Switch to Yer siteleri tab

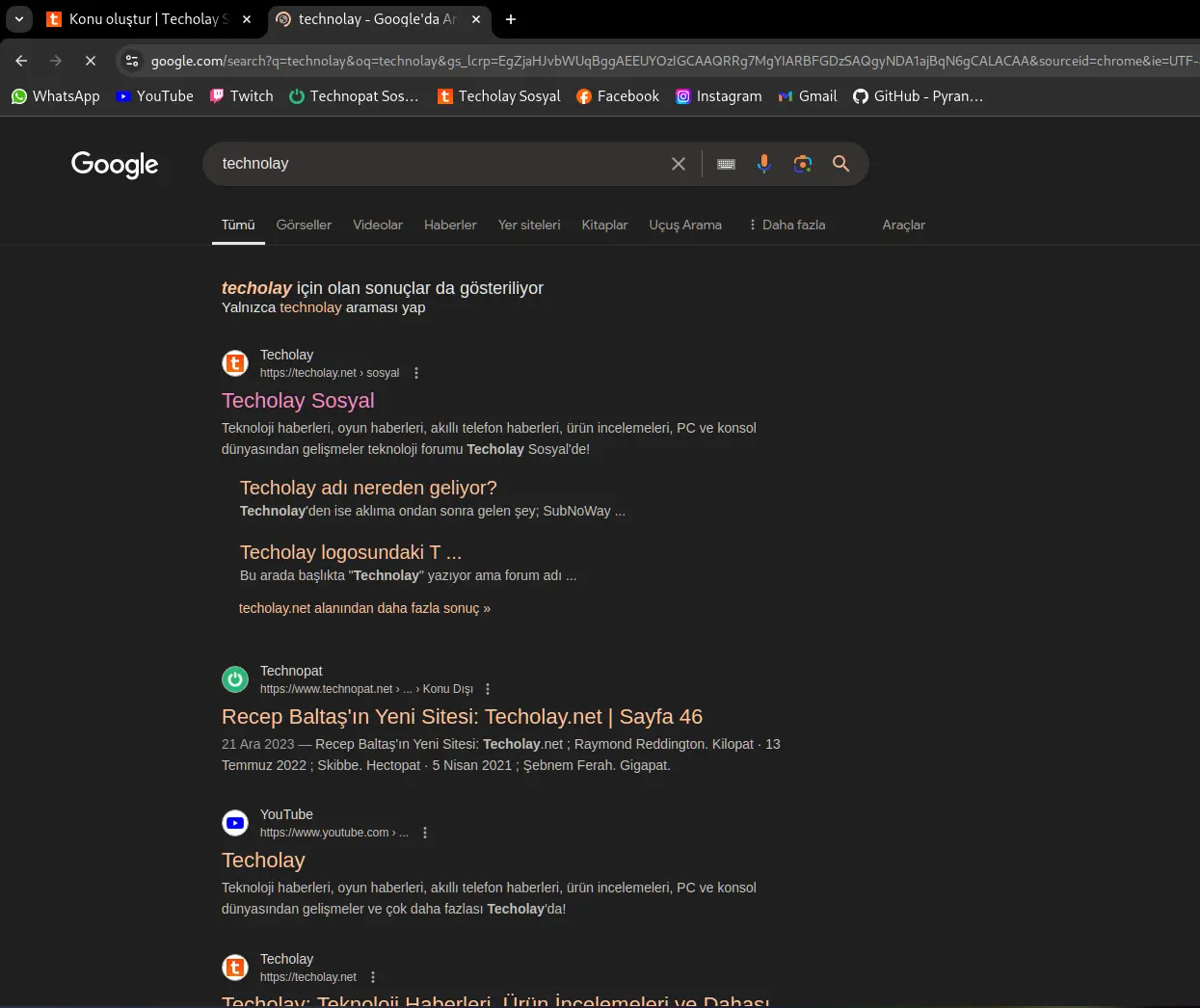pyautogui.click(x=529, y=225)
